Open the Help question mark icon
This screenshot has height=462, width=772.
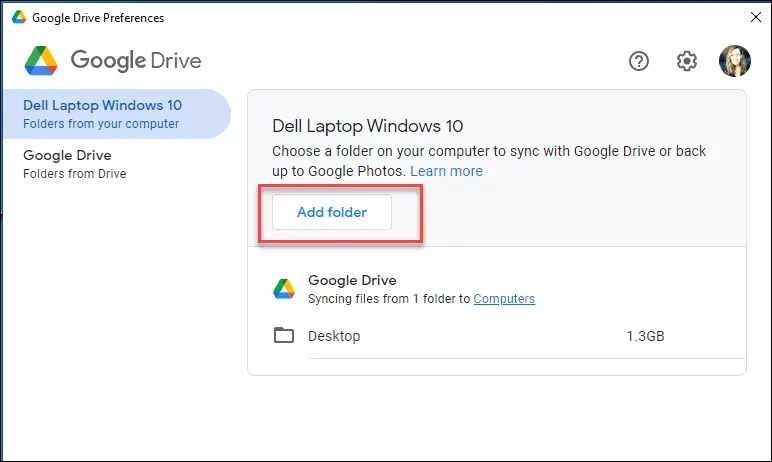[639, 61]
